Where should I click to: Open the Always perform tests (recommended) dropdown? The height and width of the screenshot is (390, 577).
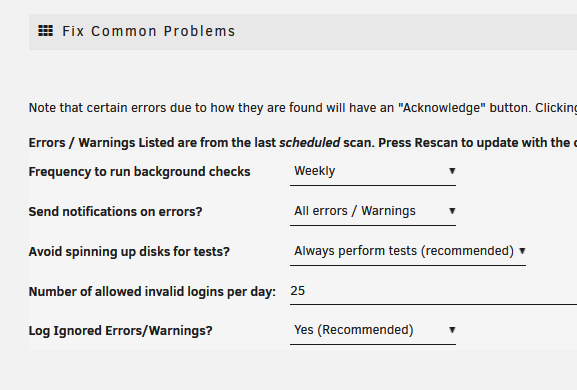[408, 251]
